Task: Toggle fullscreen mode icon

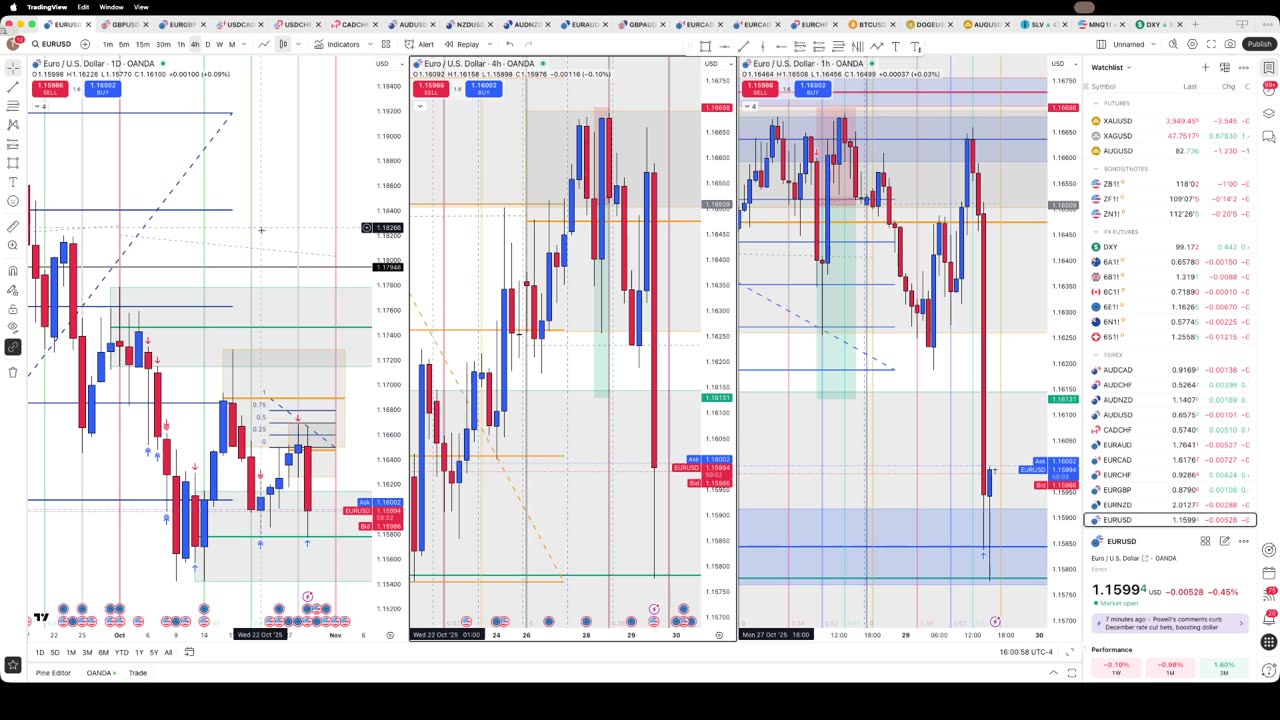Action: [x=1211, y=44]
